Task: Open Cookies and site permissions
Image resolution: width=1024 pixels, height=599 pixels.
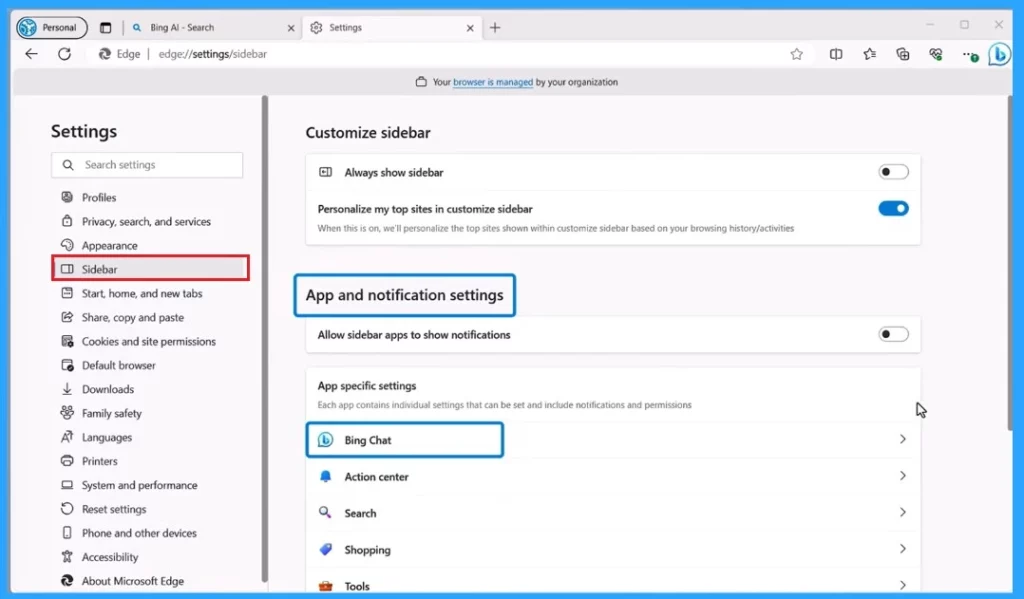Action: [150, 342]
